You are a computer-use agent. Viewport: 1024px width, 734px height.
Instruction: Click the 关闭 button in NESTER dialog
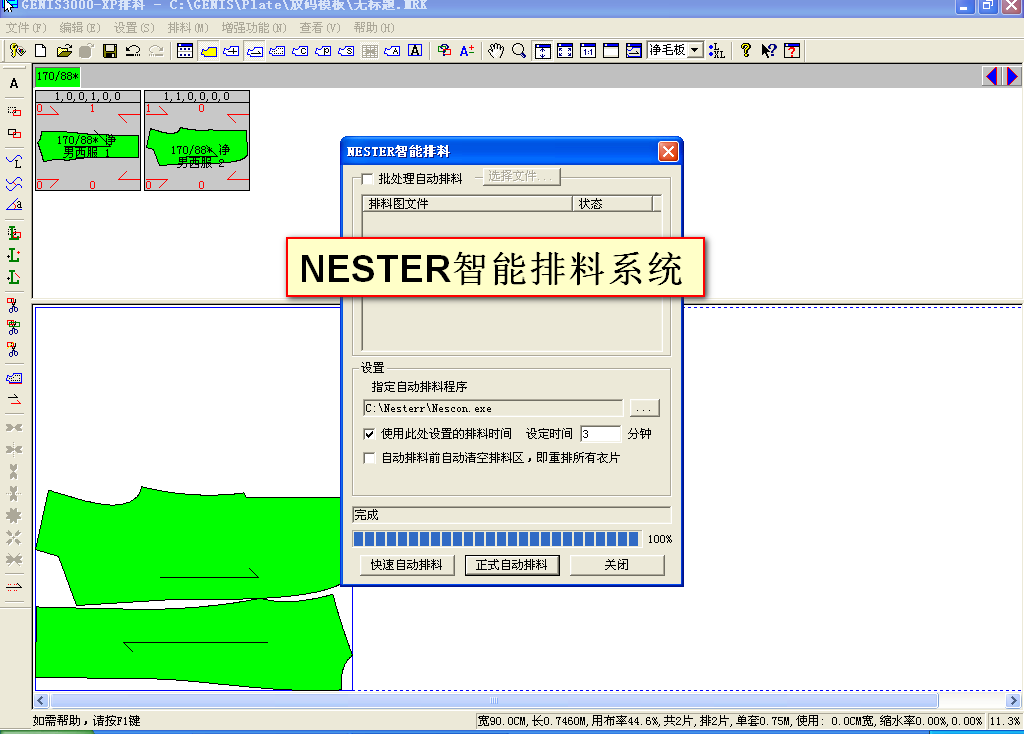(x=617, y=565)
